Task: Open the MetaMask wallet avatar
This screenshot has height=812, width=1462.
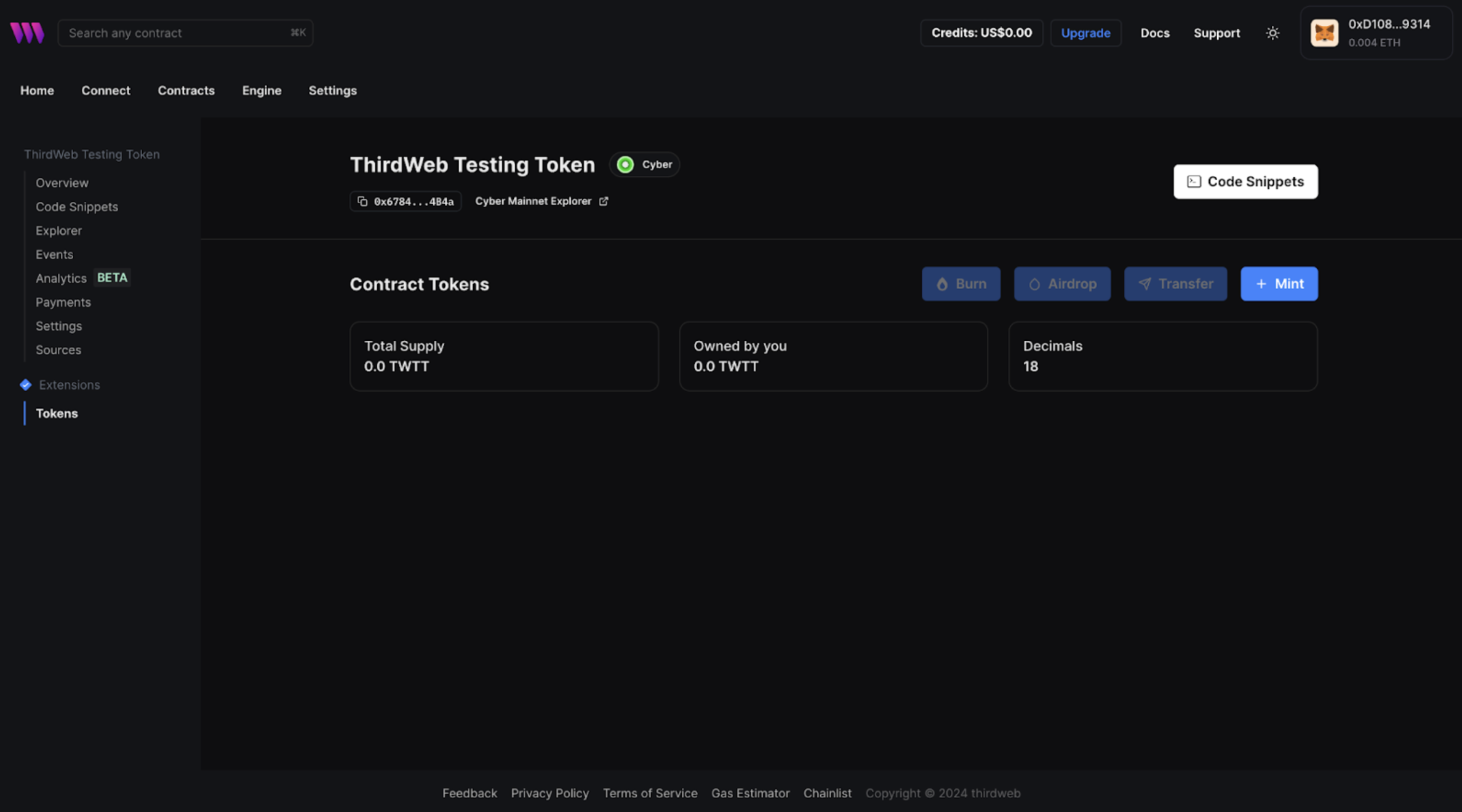Action: click(x=1324, y=33)
